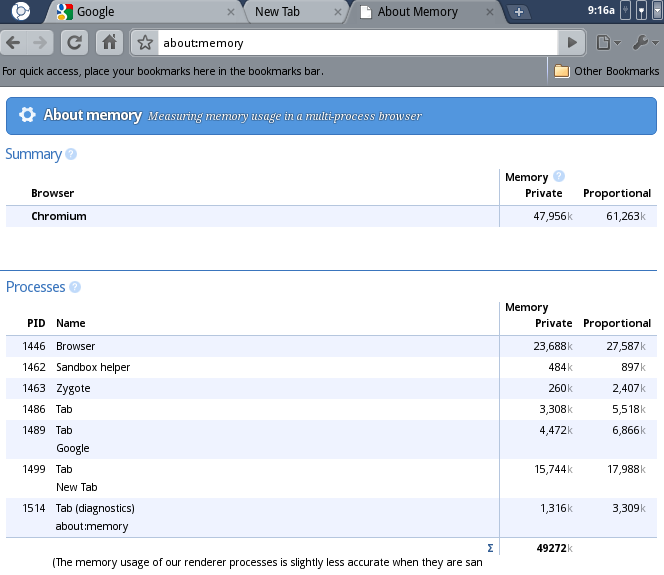Go forward with the forward arrow button

click(x=40, y=42)
